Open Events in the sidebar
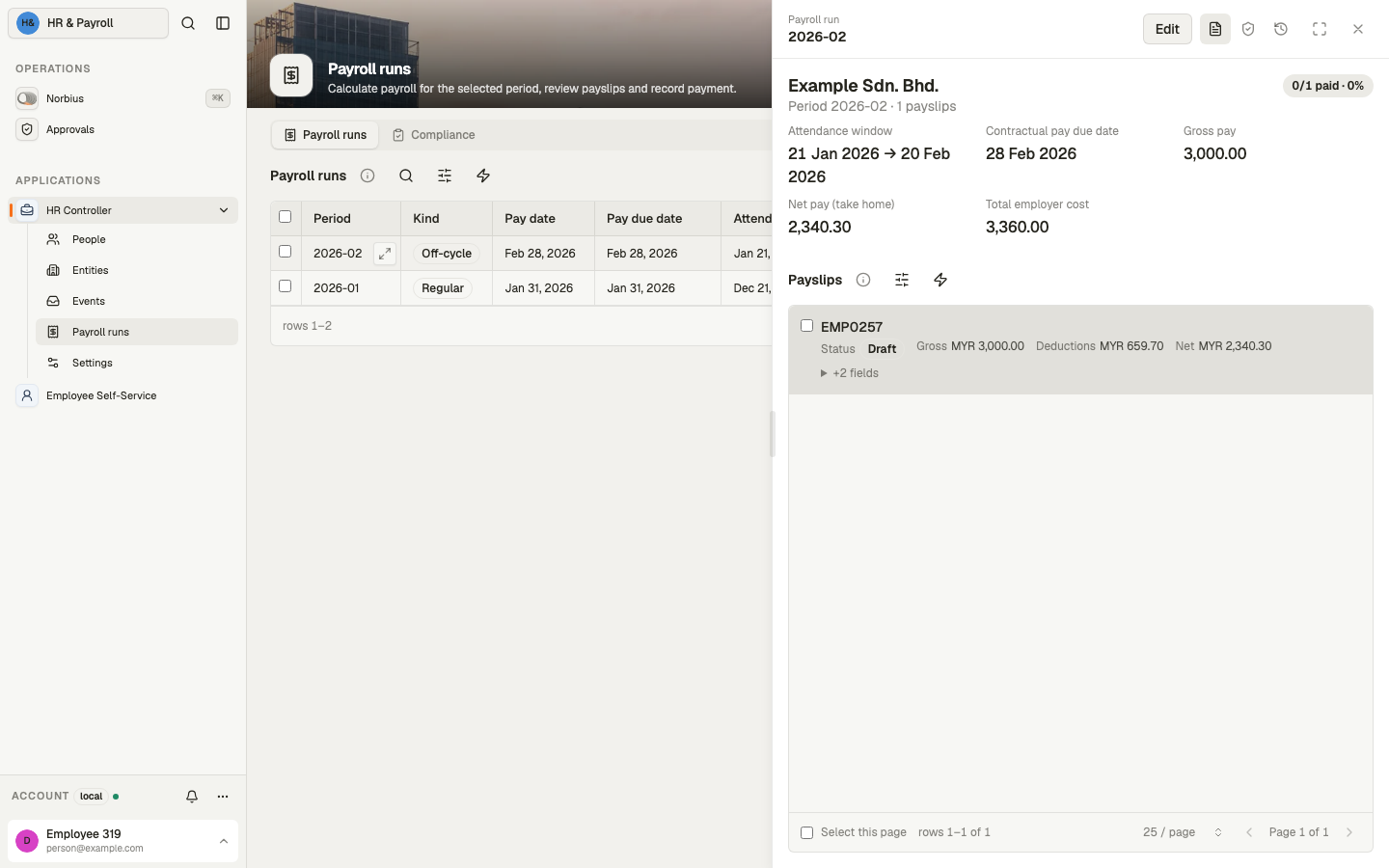 pos(137,301)
